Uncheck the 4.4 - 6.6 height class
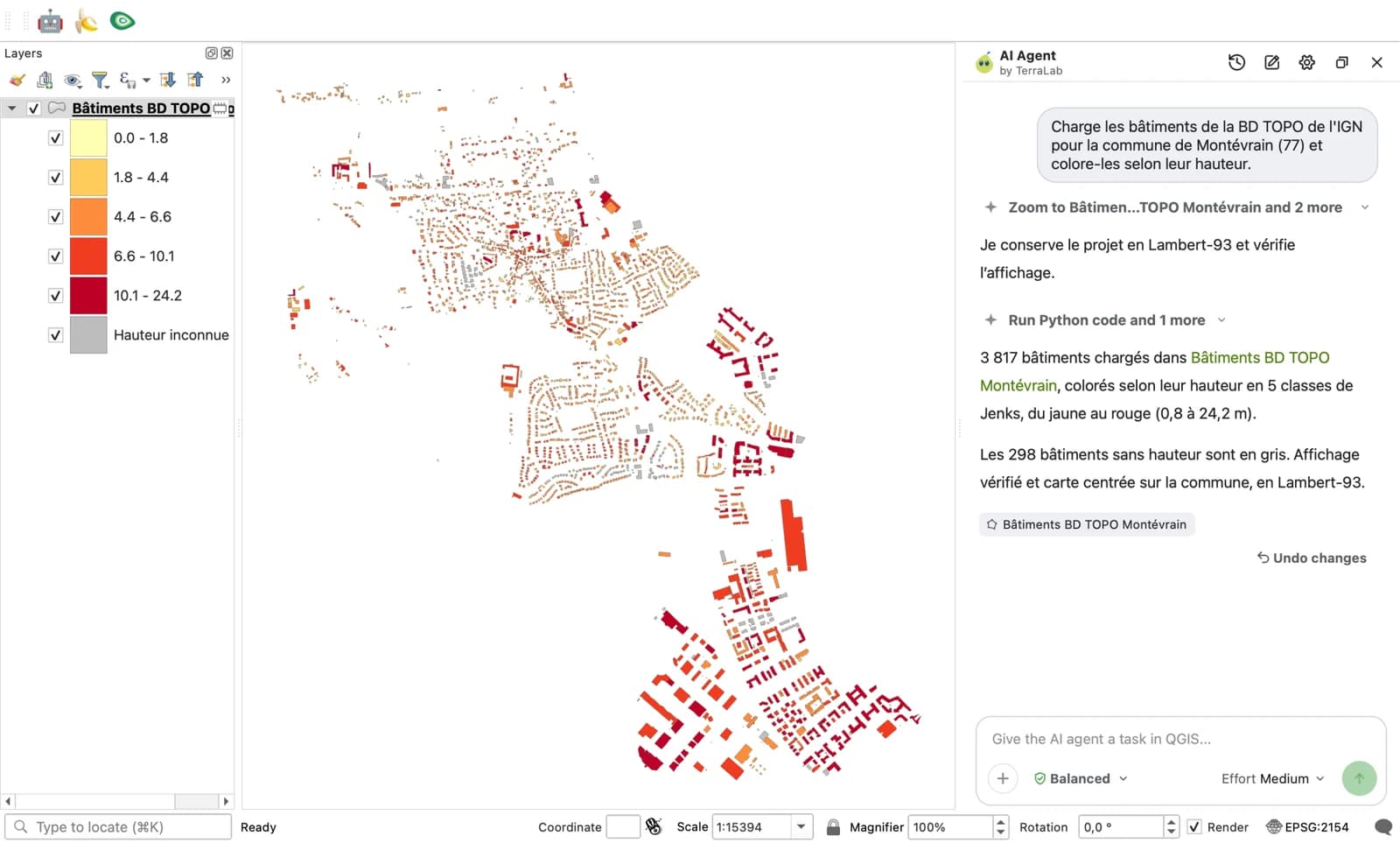 (x=55, y=217)
